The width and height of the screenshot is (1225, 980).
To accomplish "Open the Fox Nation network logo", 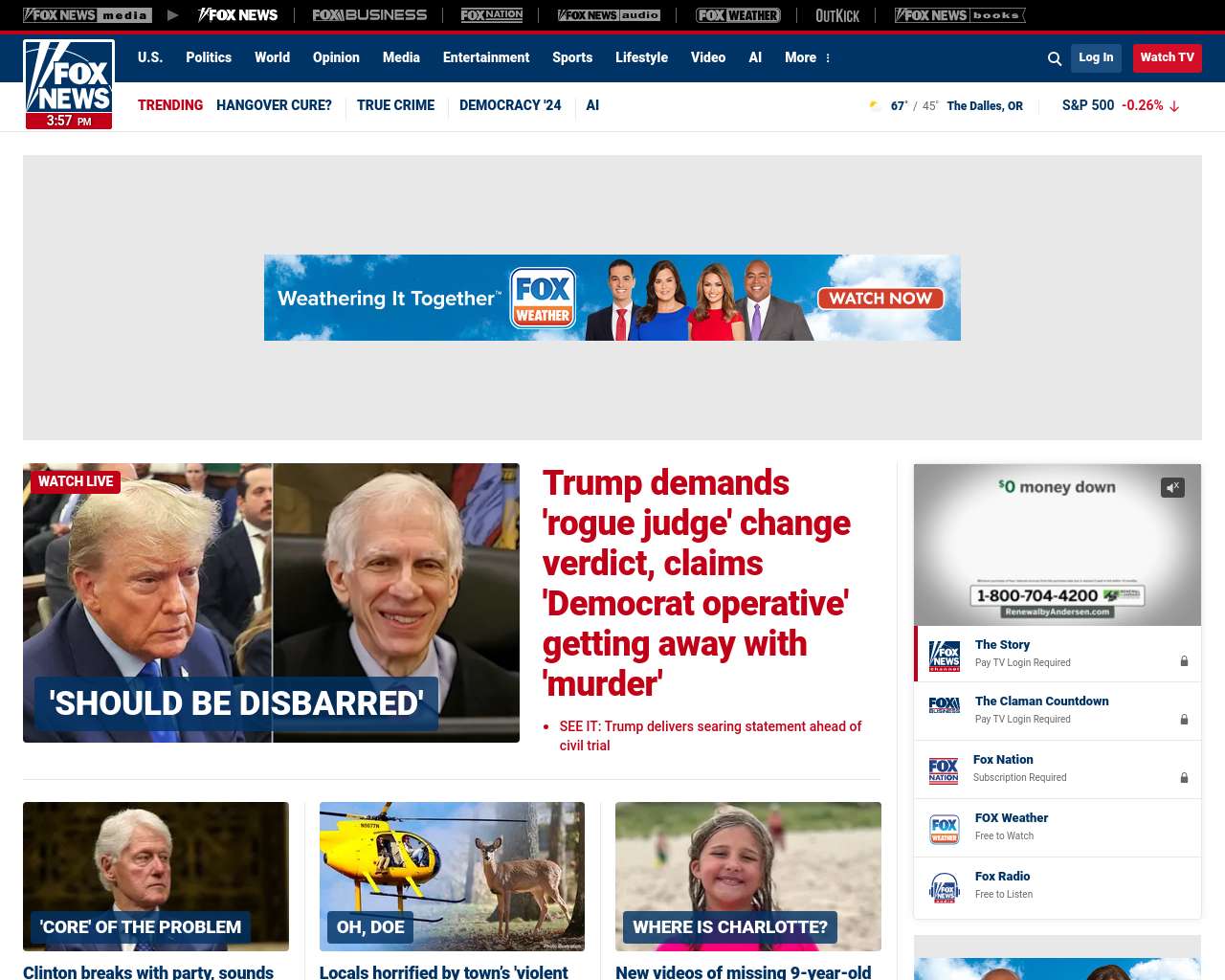I will tap(492, 15).
